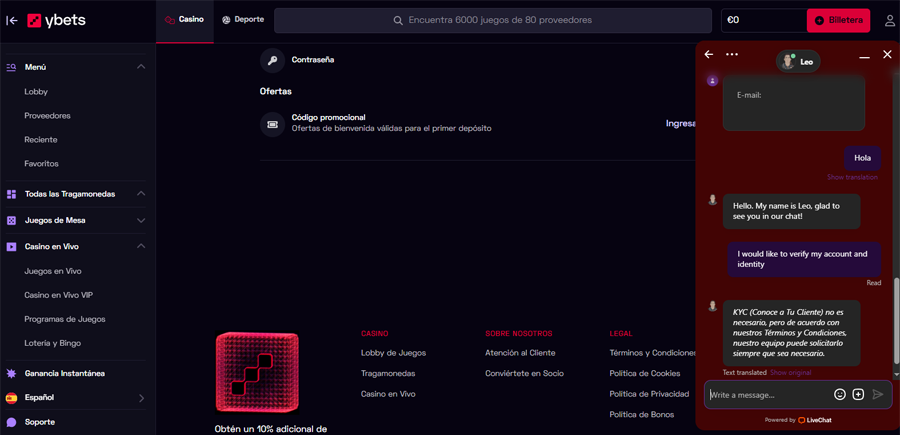Click the chat scrollbar
The height and width of the screenshot is (435, 900).
click(x=895, y=321)
